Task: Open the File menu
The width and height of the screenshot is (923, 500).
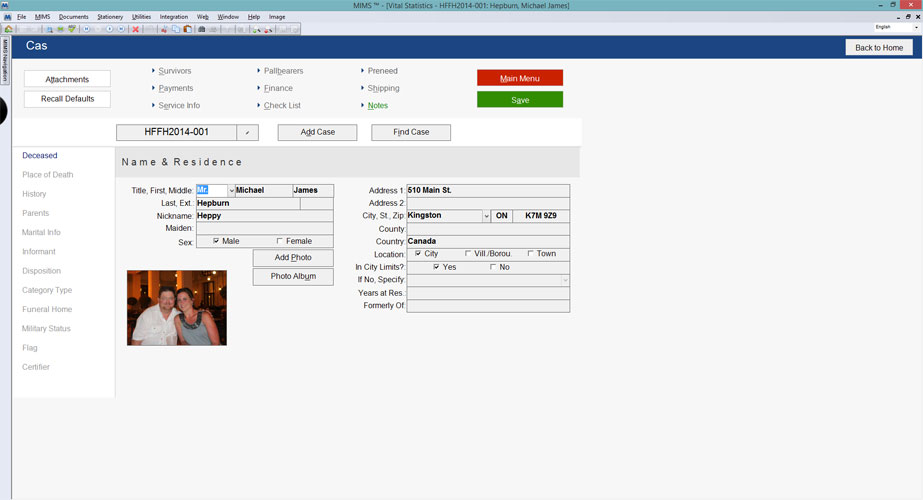Action: click(22, 17)
